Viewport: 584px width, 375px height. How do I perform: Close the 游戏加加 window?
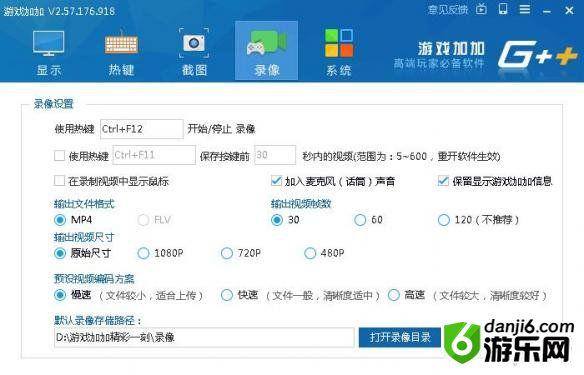click(x=569, y=10)
